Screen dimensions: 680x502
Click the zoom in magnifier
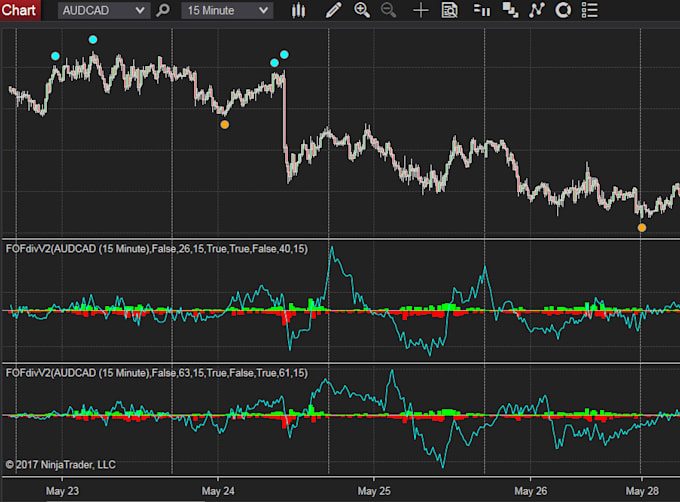click(361, 11)
